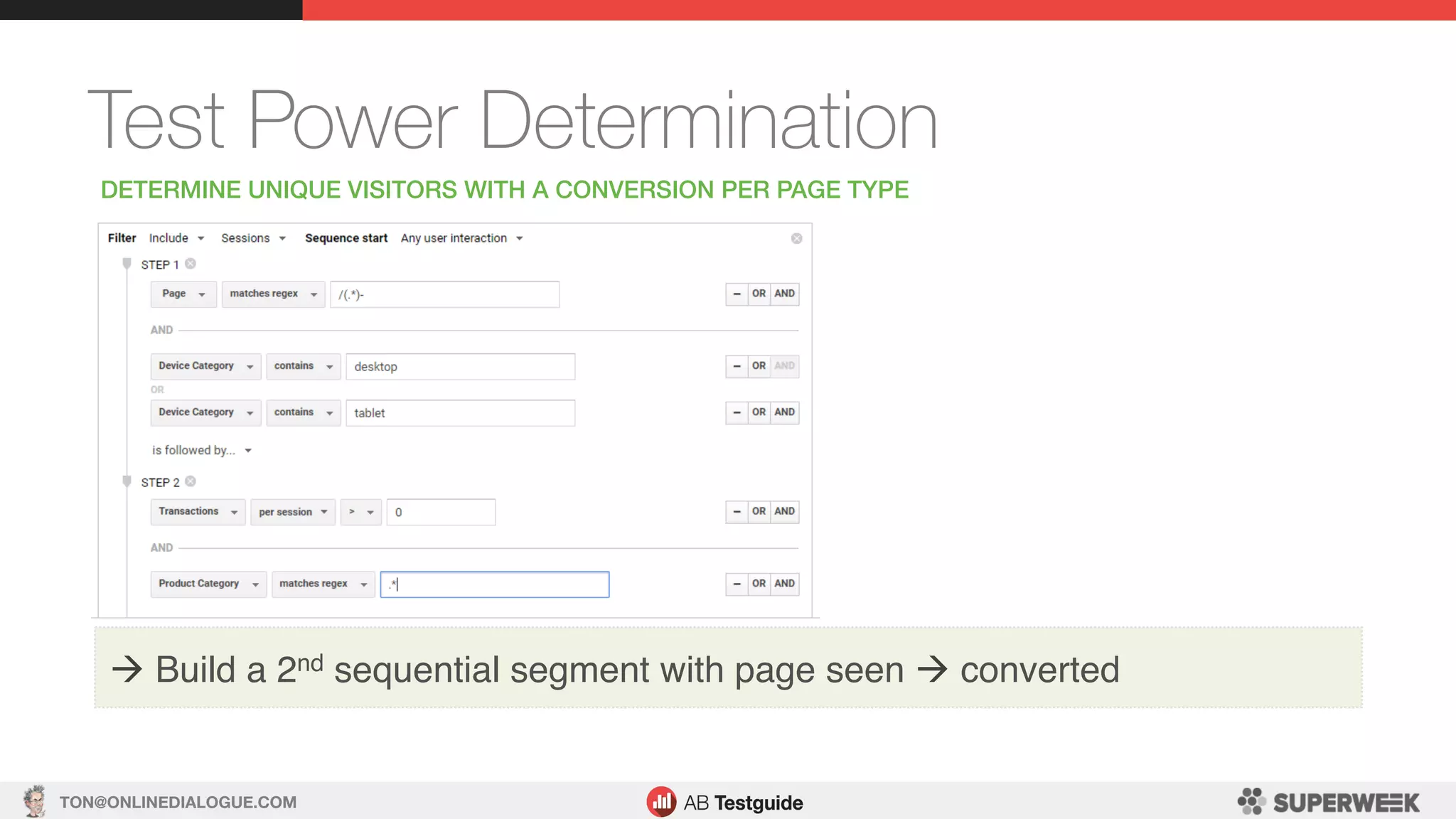The width and height of the screenshot is (1456, 819).
Task: Delete STEP 2 using its X icon
Action: (x=191, y=481)
